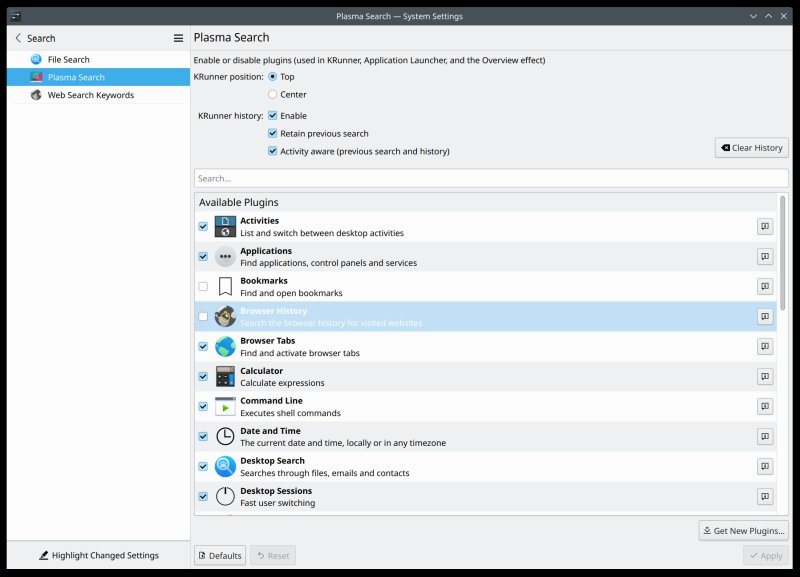The height and width of the screenshot is (577, 800).
Task: Open Web Search Keywords page
Action: pos(90,95)
